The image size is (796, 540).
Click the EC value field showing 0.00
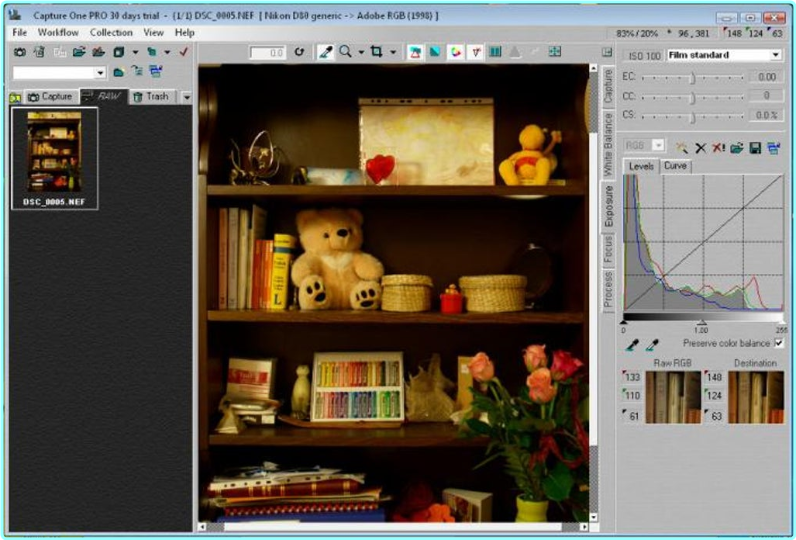767,77
